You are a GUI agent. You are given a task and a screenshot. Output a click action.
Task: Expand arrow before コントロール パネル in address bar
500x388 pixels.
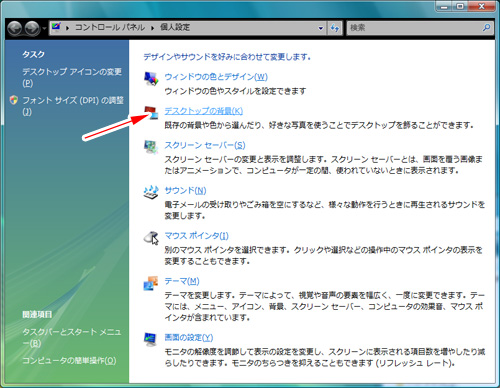tap(67, 28)
